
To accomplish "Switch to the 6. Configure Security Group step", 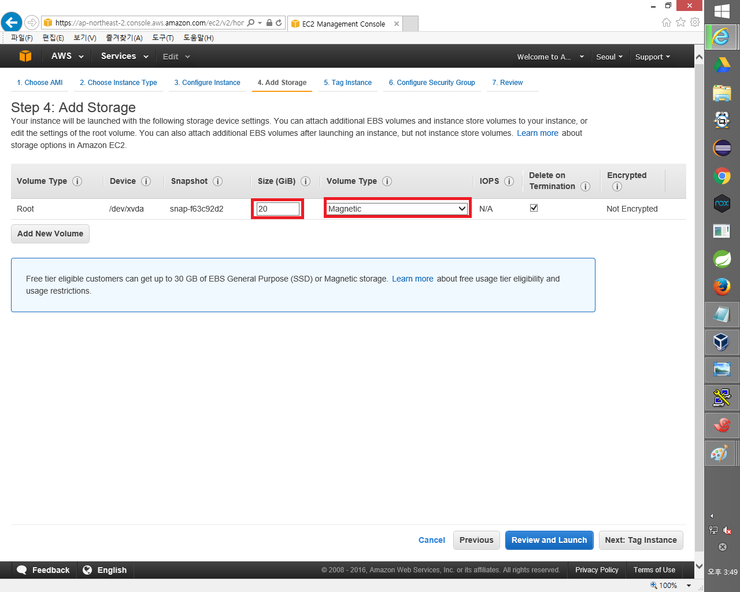I will point(432,82).
